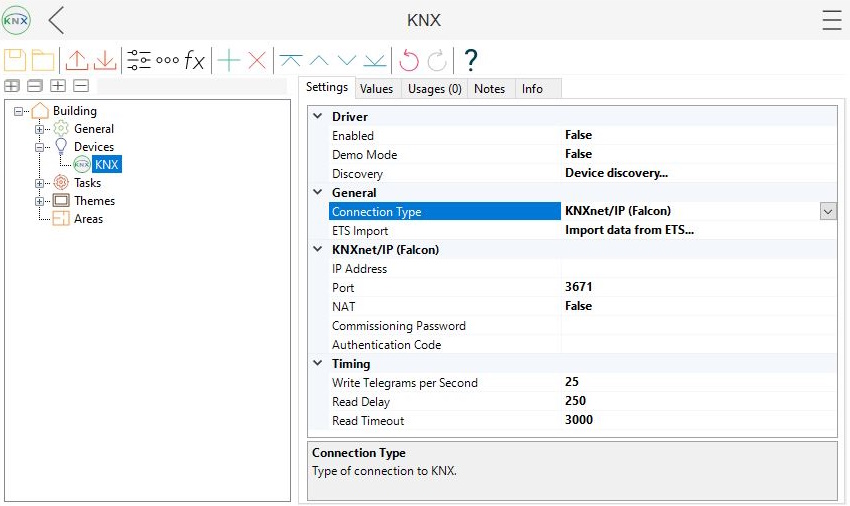This screenshot has width=850, height=506.
Task: Click the collapse-all minus box icon
Action: coord(81,86)
